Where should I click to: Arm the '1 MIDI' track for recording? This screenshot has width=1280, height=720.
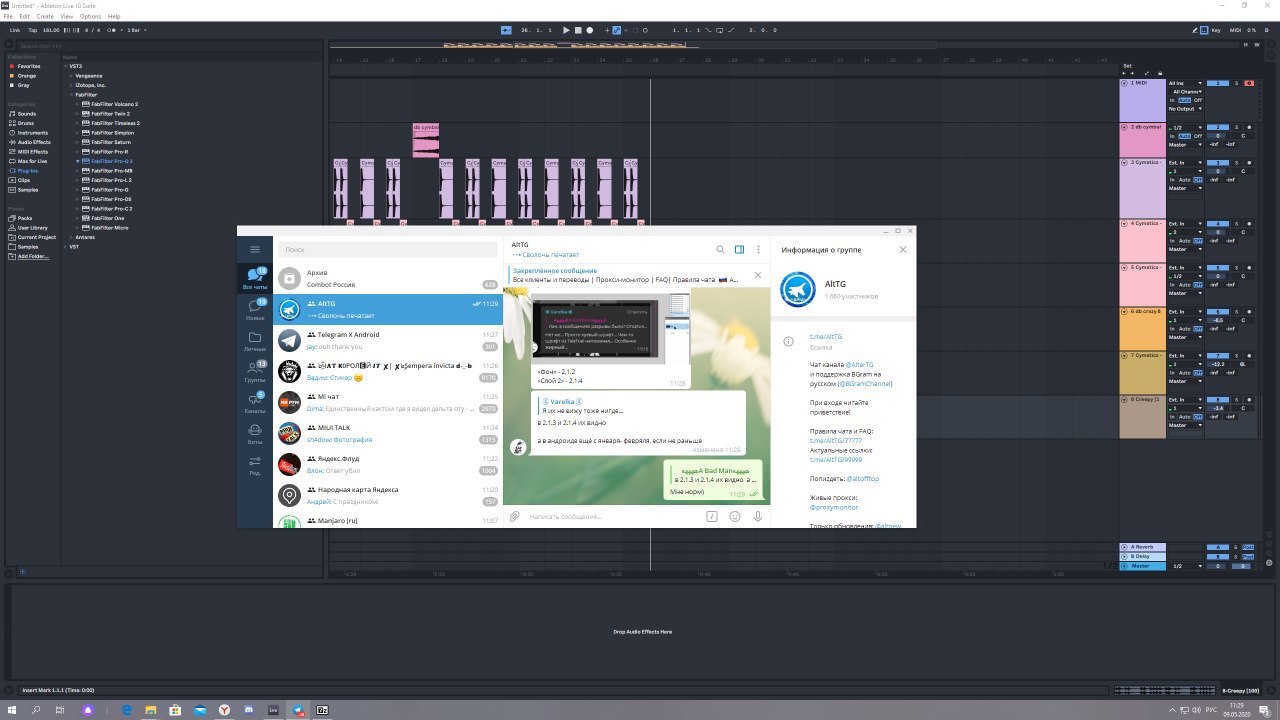tap(1248, 83)
